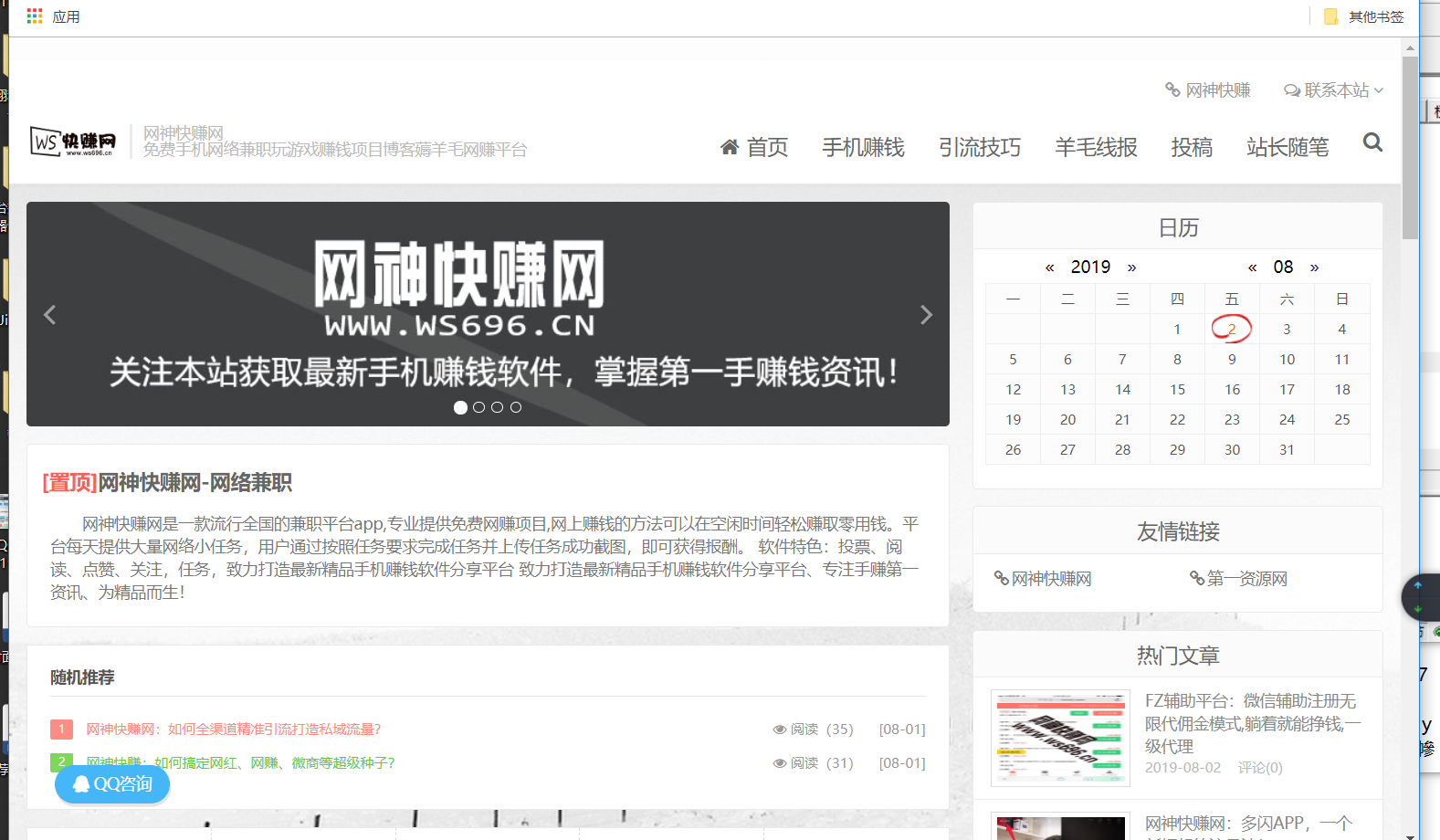This screenshot has height=840, width=1440.
Task: Open the 引流技巧 menu item
Action: pyautogui.click(x=980, y=147)
